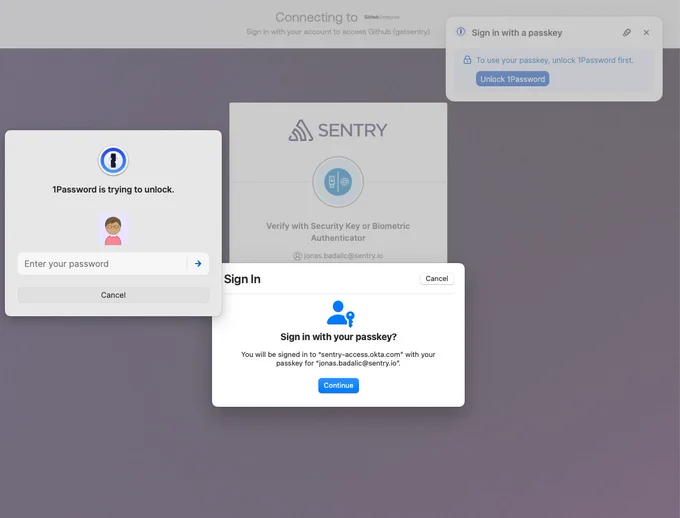The width and height of the screenshot is (680, 518).
Task: Click Continue in the passkey Sign In dialog
Action: pos(338,386)
